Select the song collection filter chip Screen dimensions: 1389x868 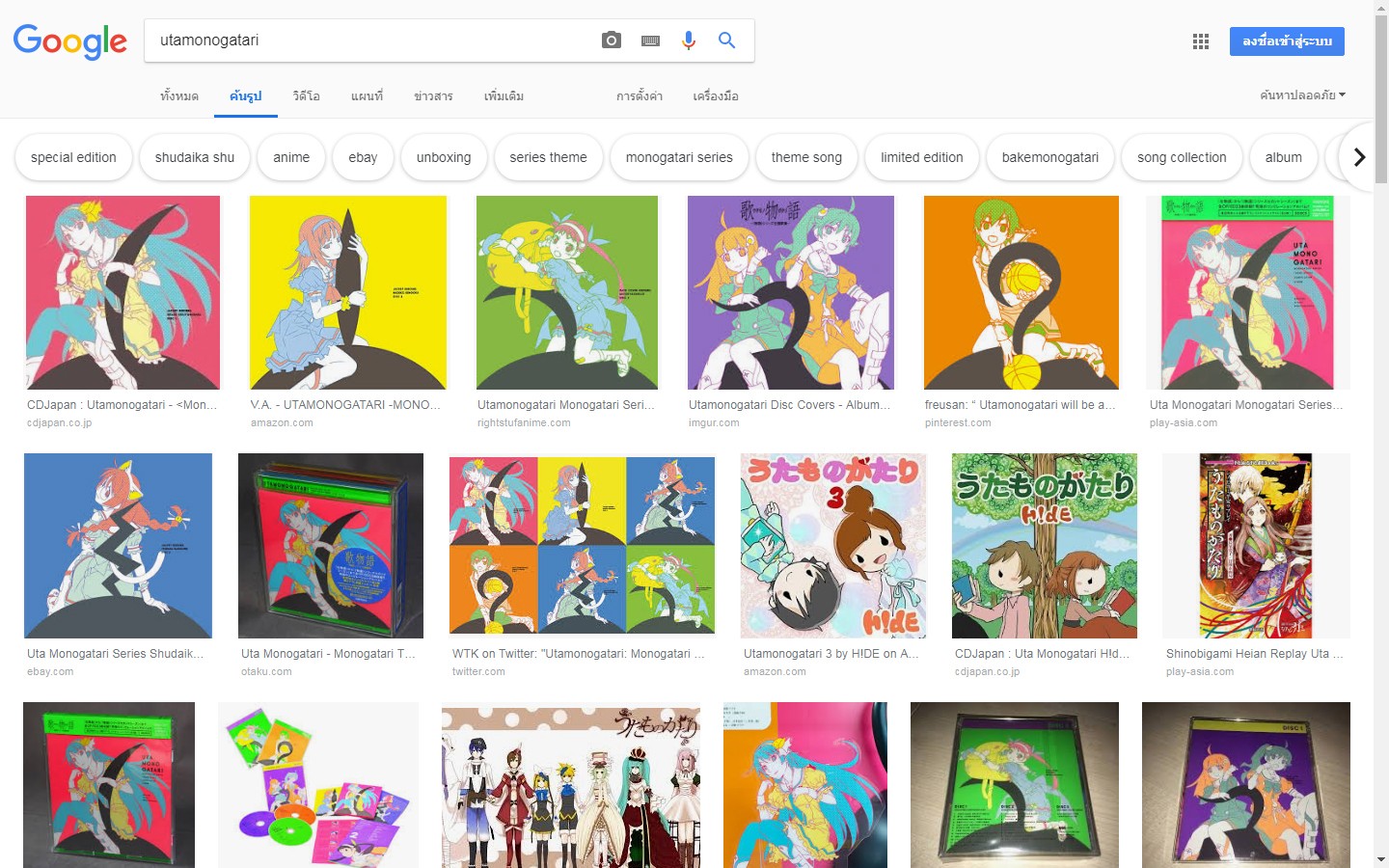1182,157
